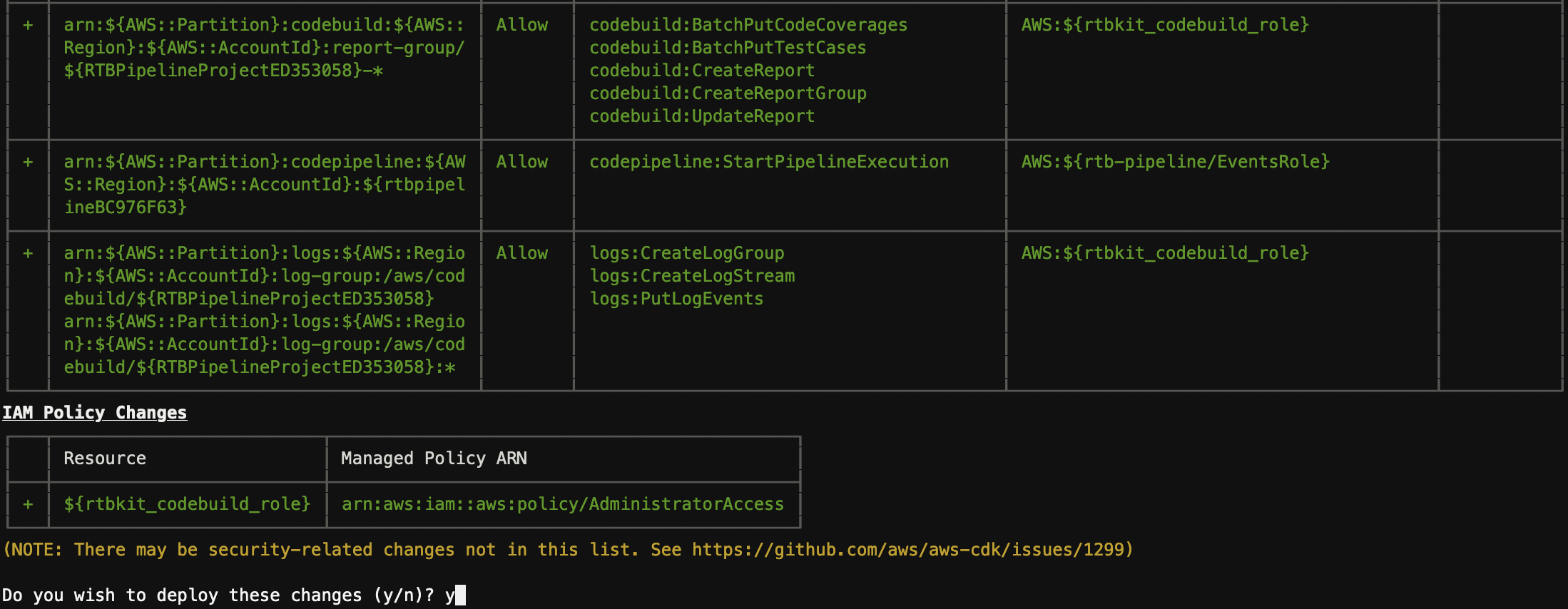Image resolution: width=1568 pixels, height=609 pixels.
Task: Click the GitHub aws-cdk issues 1299 link
Action: click(907, 550)
